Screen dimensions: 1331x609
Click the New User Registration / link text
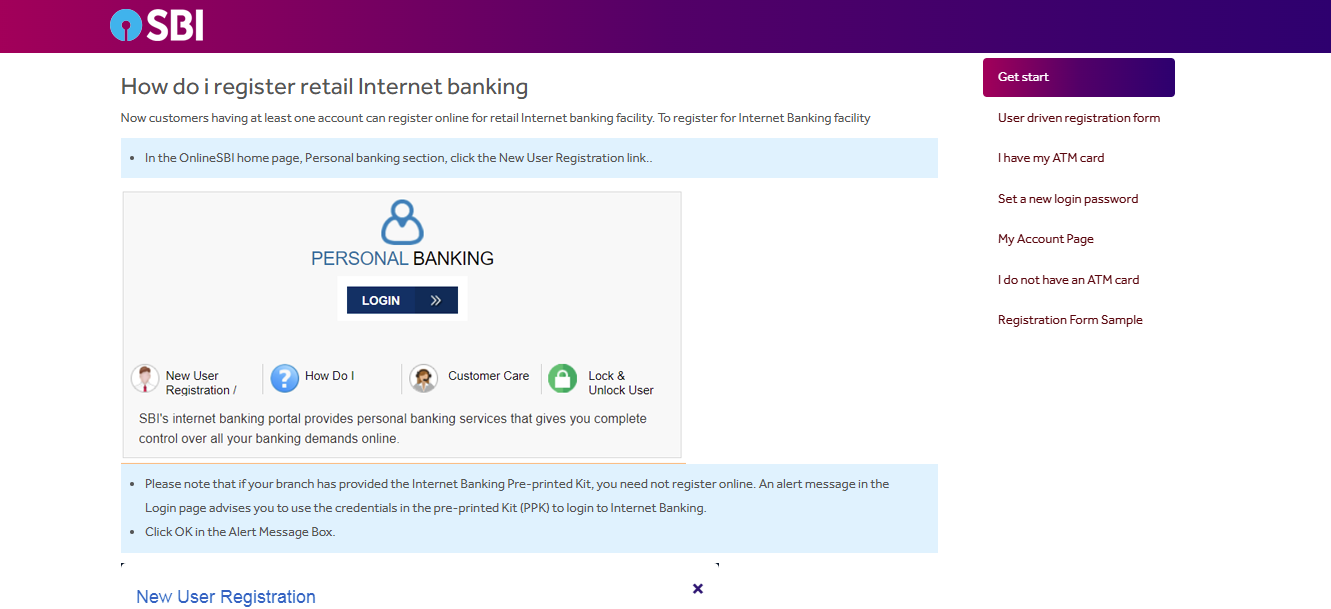[x=201, y=383]
